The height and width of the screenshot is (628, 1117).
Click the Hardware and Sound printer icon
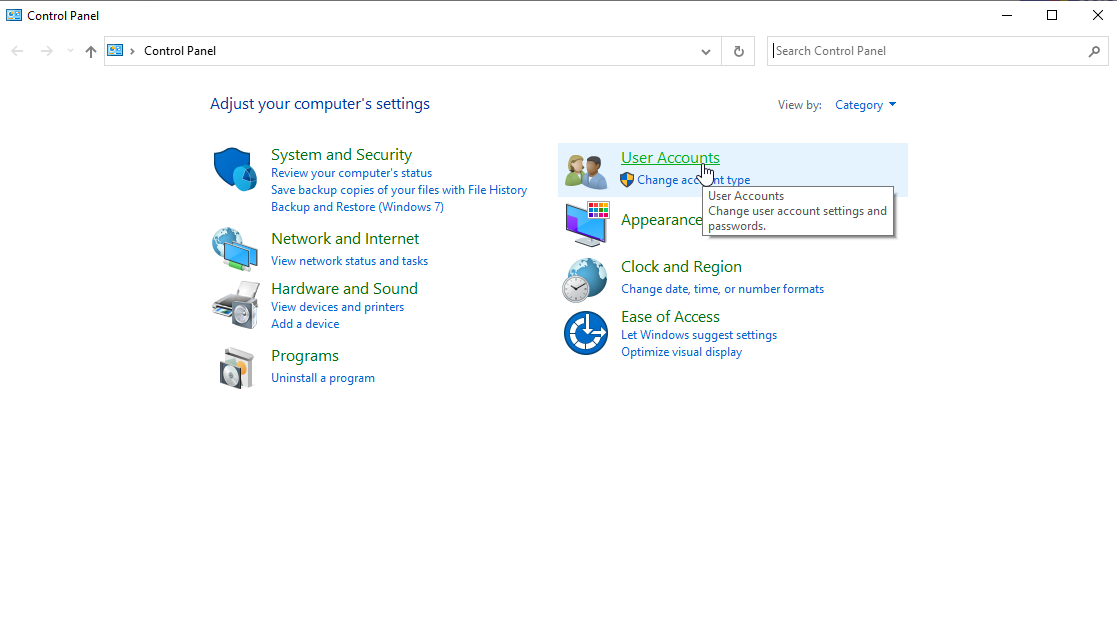click(236, 304)
